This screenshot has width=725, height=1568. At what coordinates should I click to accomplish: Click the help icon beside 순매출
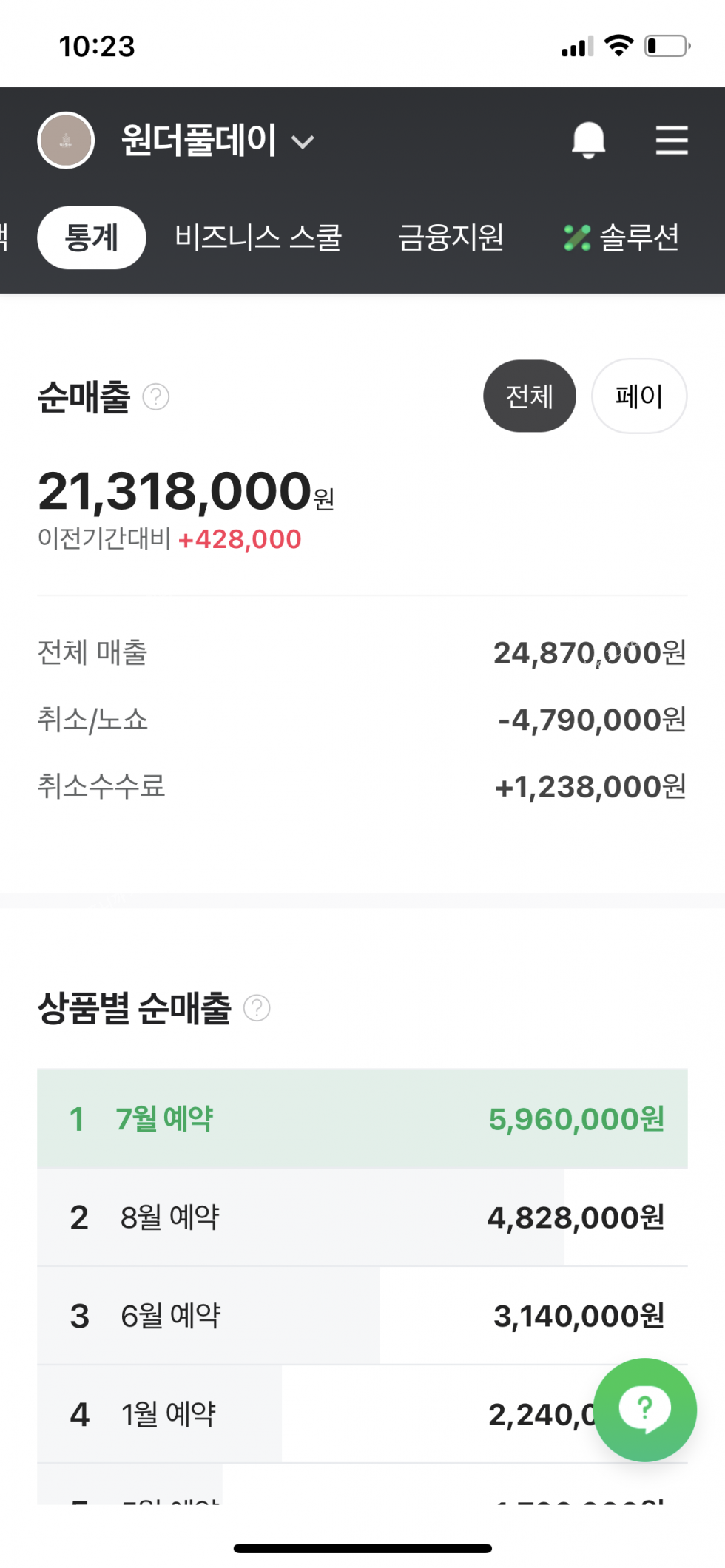pyautogui.click(x=155, y=397)
